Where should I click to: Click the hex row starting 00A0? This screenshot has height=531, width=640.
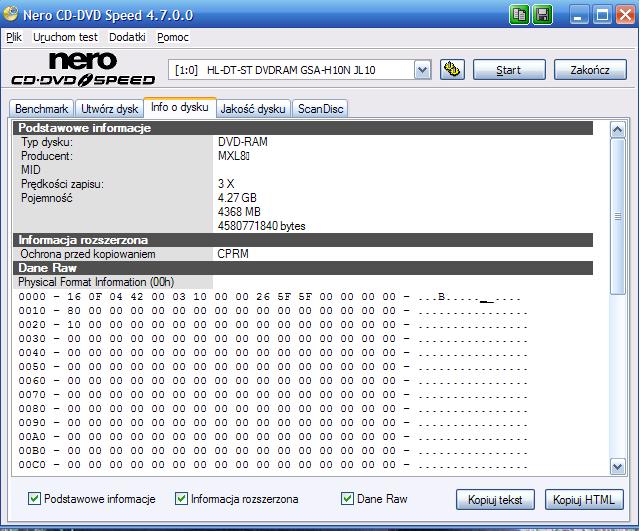point(273,437)
